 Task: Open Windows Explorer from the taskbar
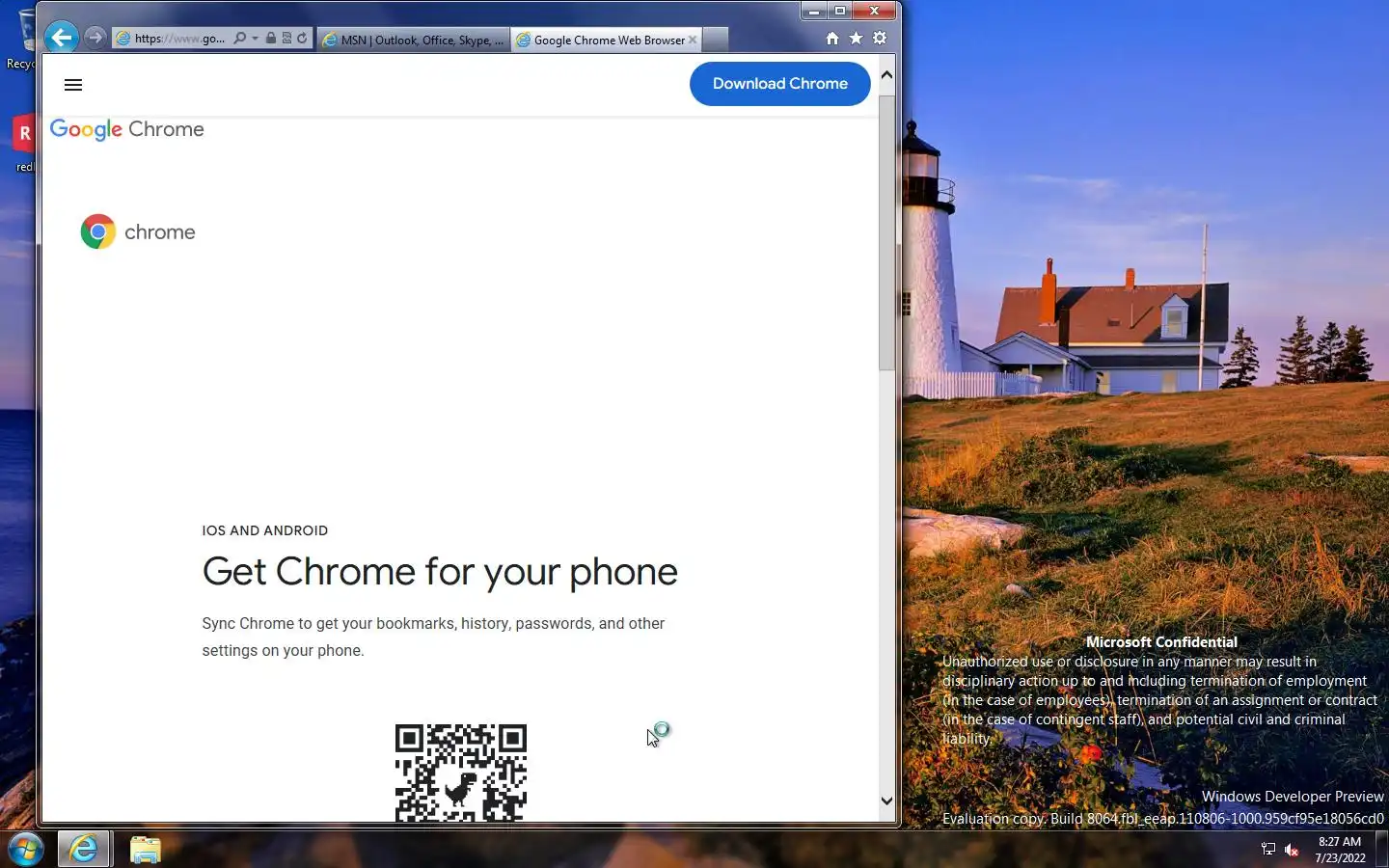click(146, 849)
